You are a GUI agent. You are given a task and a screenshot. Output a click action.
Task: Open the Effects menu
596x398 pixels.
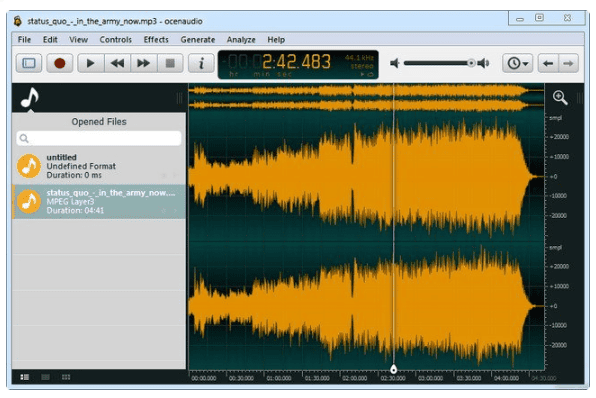(156, 40)
